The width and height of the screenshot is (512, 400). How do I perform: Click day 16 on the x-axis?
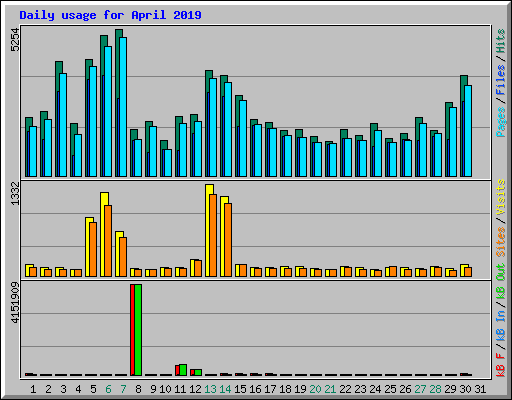point(255,389)
